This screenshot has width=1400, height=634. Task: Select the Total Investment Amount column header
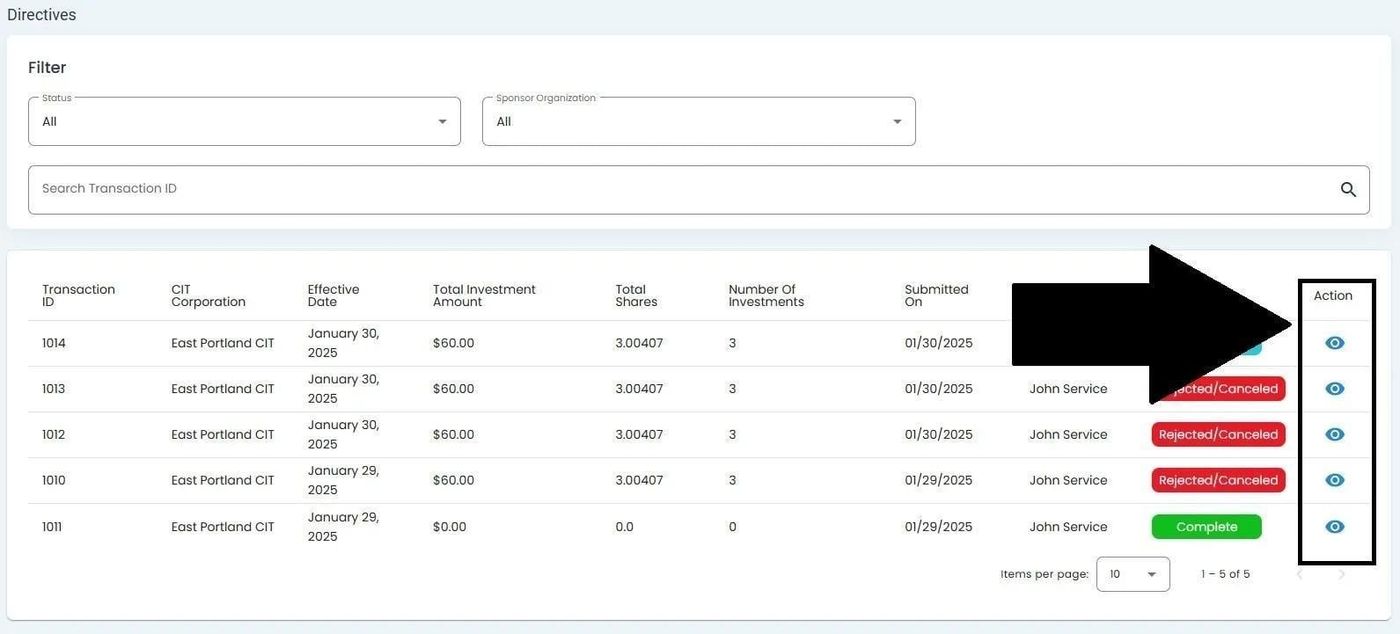[x=484, y=296]
